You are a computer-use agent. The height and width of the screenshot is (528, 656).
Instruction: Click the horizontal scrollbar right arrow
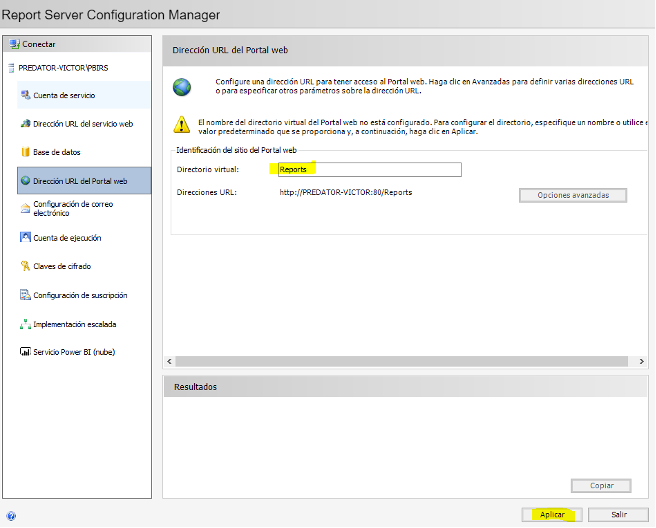pos(641,360)
